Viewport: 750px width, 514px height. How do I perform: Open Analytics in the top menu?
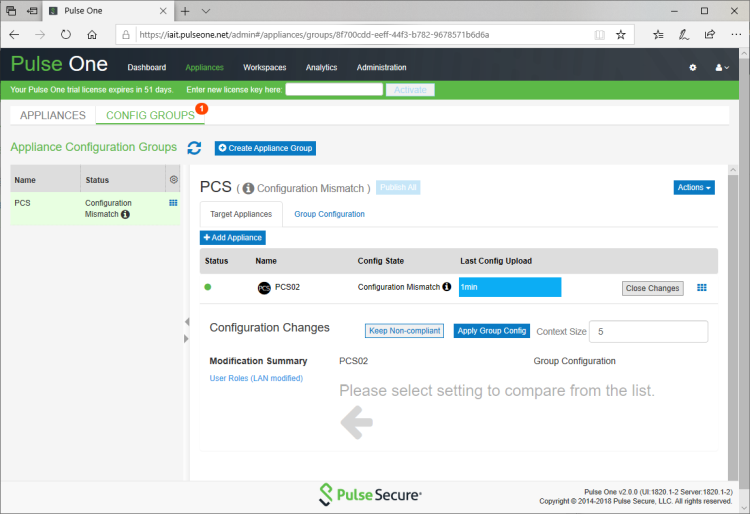click(321, 68)
